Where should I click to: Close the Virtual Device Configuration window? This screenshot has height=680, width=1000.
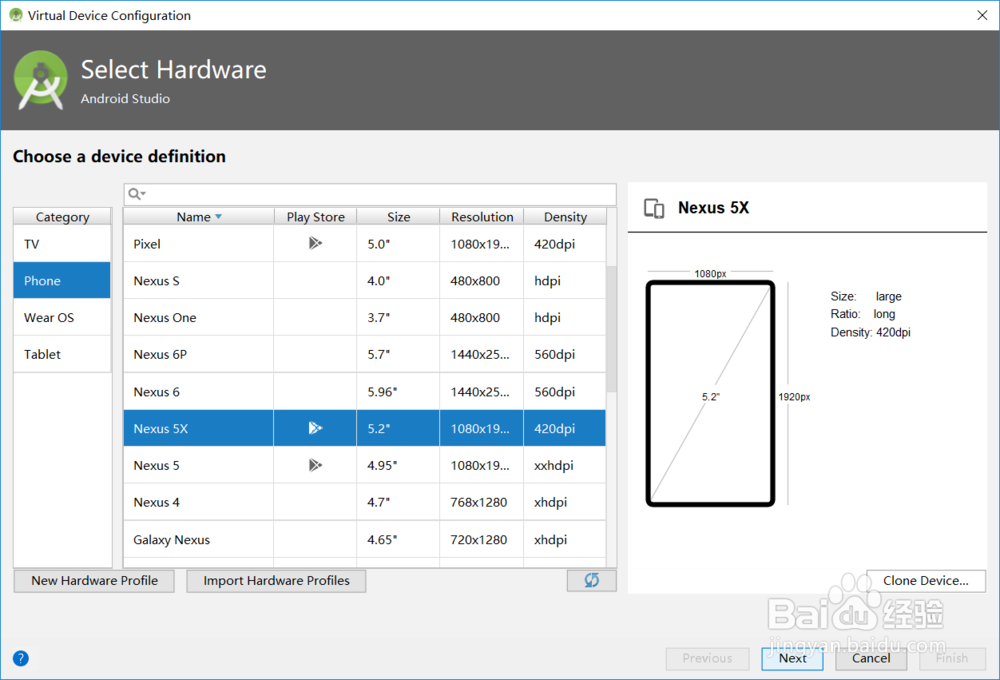click(982, 15)
